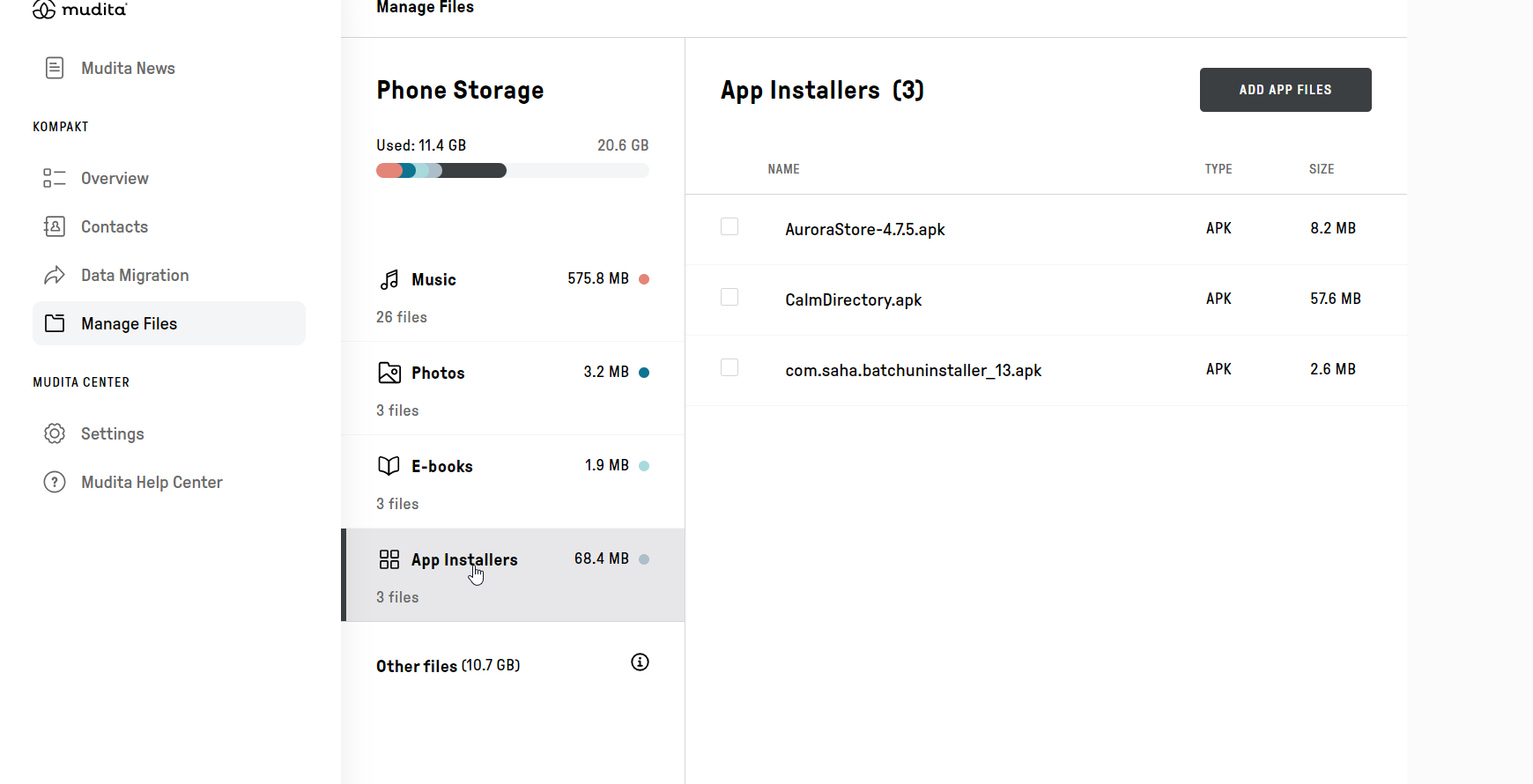
Task: Tick the AuroraStore-4.7.5.apk checkbox
Action: (x=729, y=226)
